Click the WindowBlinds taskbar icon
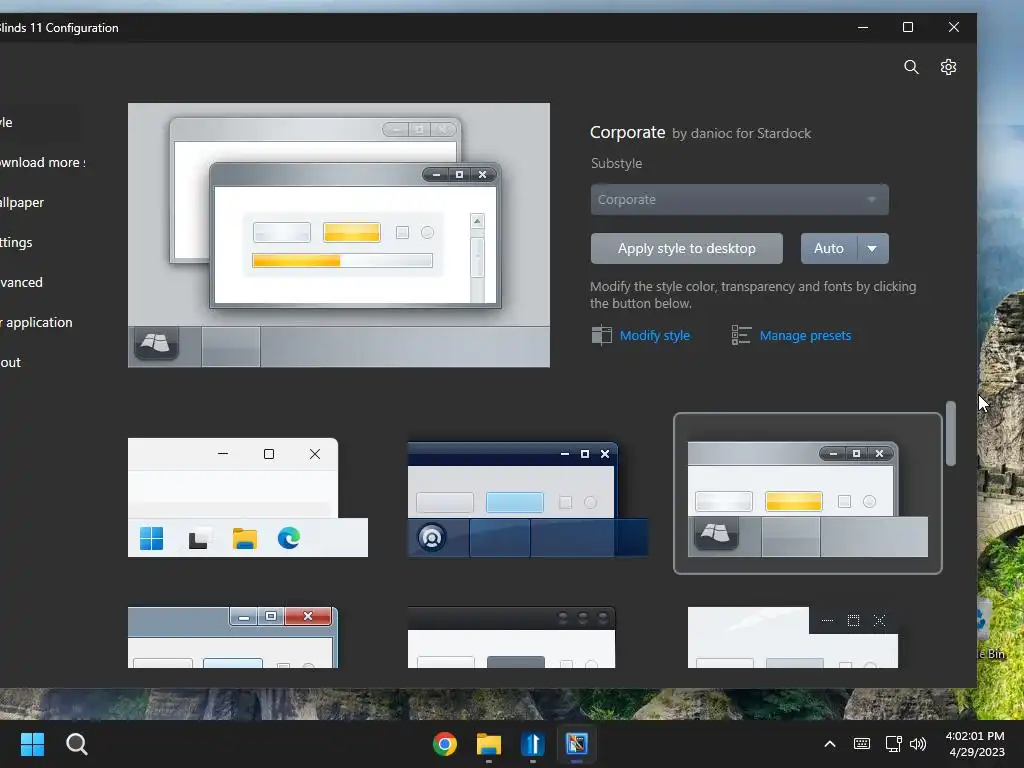 point(577,744)
